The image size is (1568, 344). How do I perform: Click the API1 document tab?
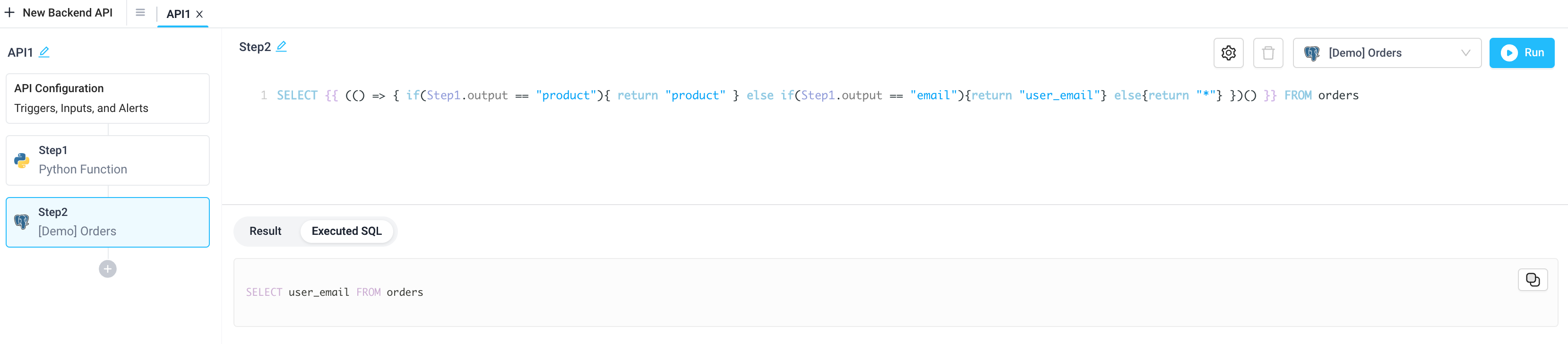click(x=177, y=13)
